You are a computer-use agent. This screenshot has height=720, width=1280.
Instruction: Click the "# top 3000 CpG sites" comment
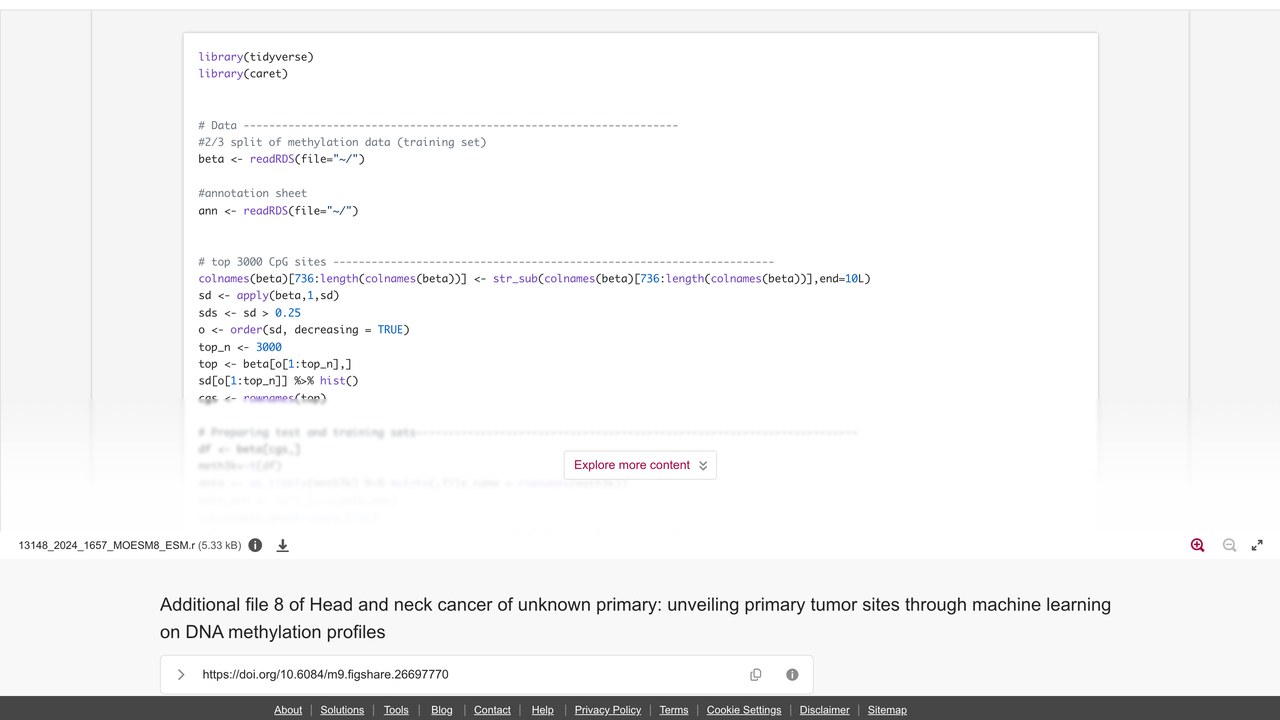(x=486, y=262)
